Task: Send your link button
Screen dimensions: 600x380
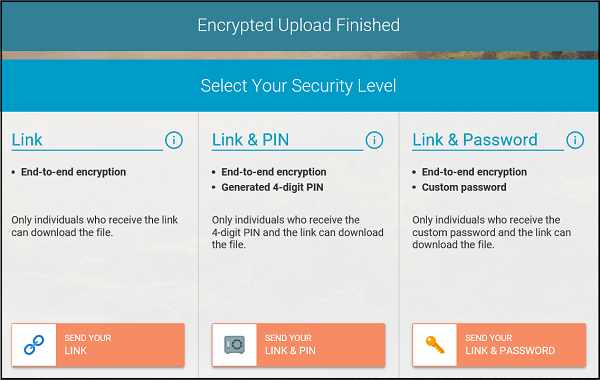Action: coord(98,345)
